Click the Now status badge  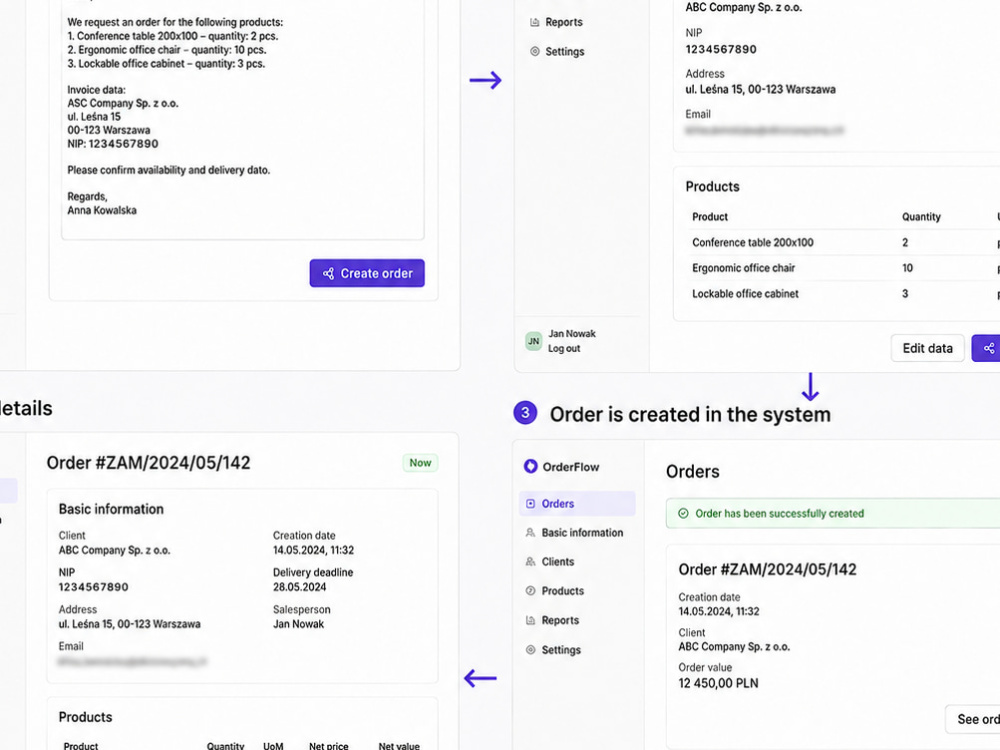tap(420, 463)
